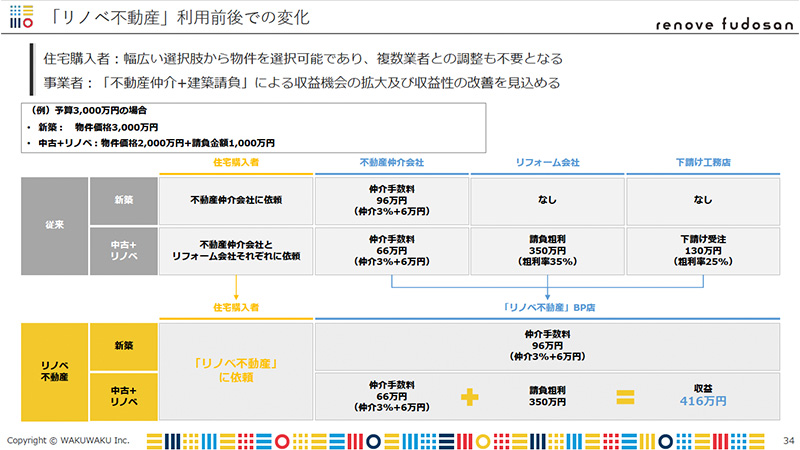Click the logo icon beside the slide title

pyautogui.click(x=21, y=16)
